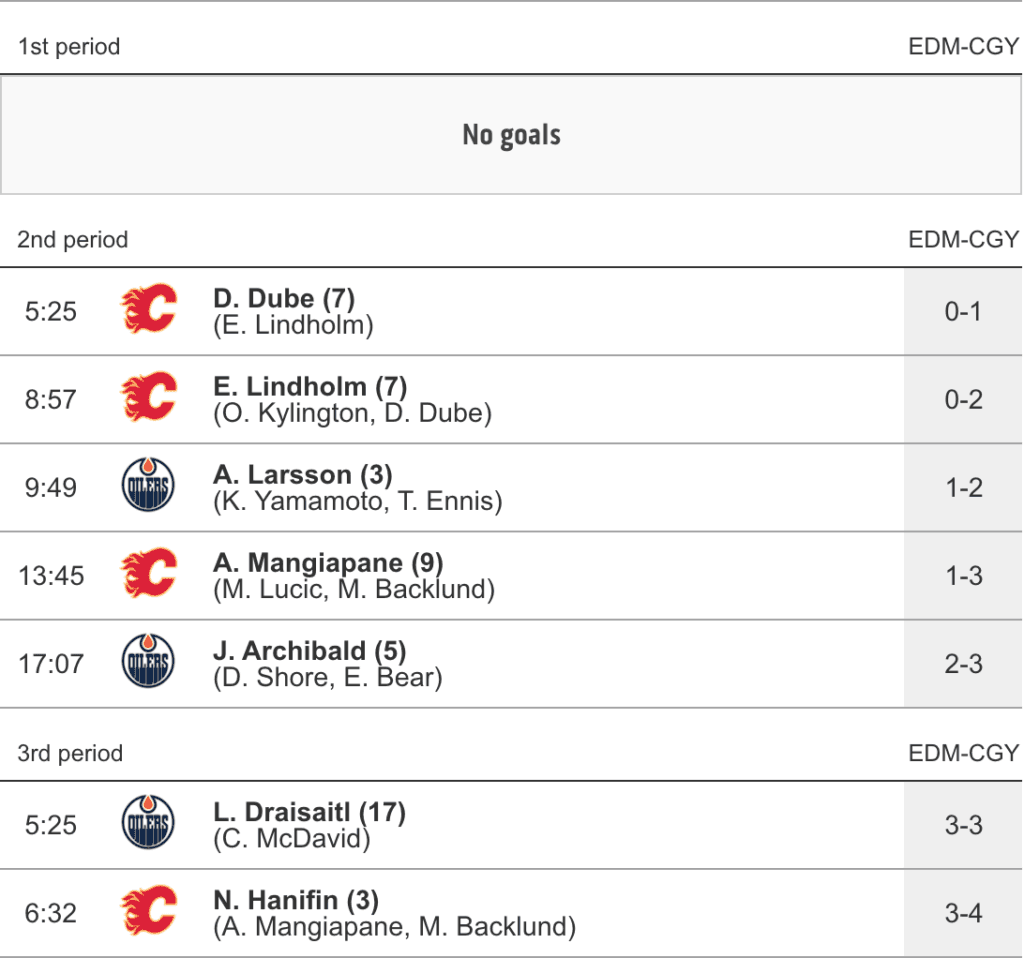Click the Oilers logo beside J. Archibald goal
This screenshot has width=1024, height=958.
(x=148, y=662)
